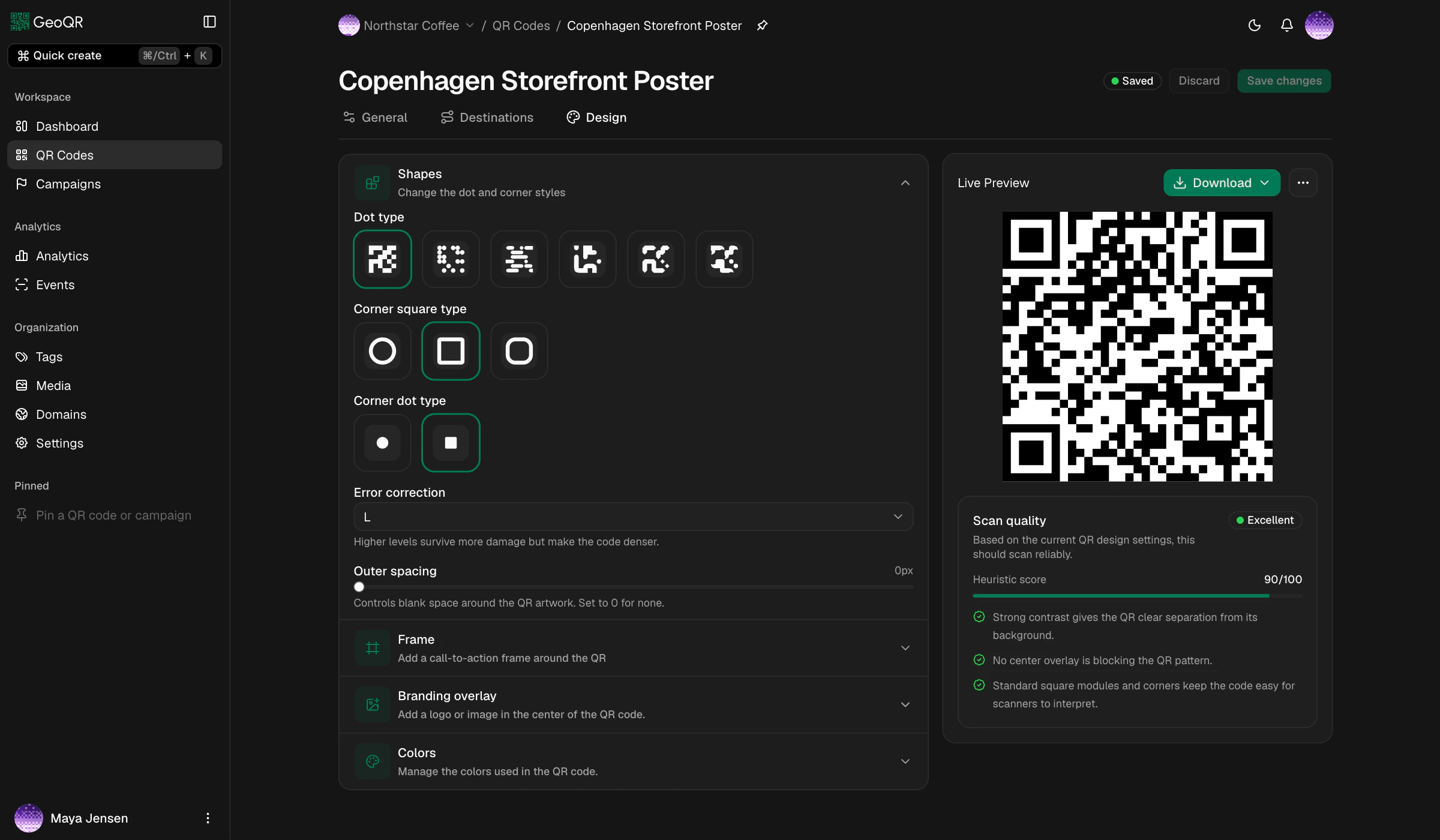Click the Events scan icon
The image size is (1440, 840).
tap(22, 284)
